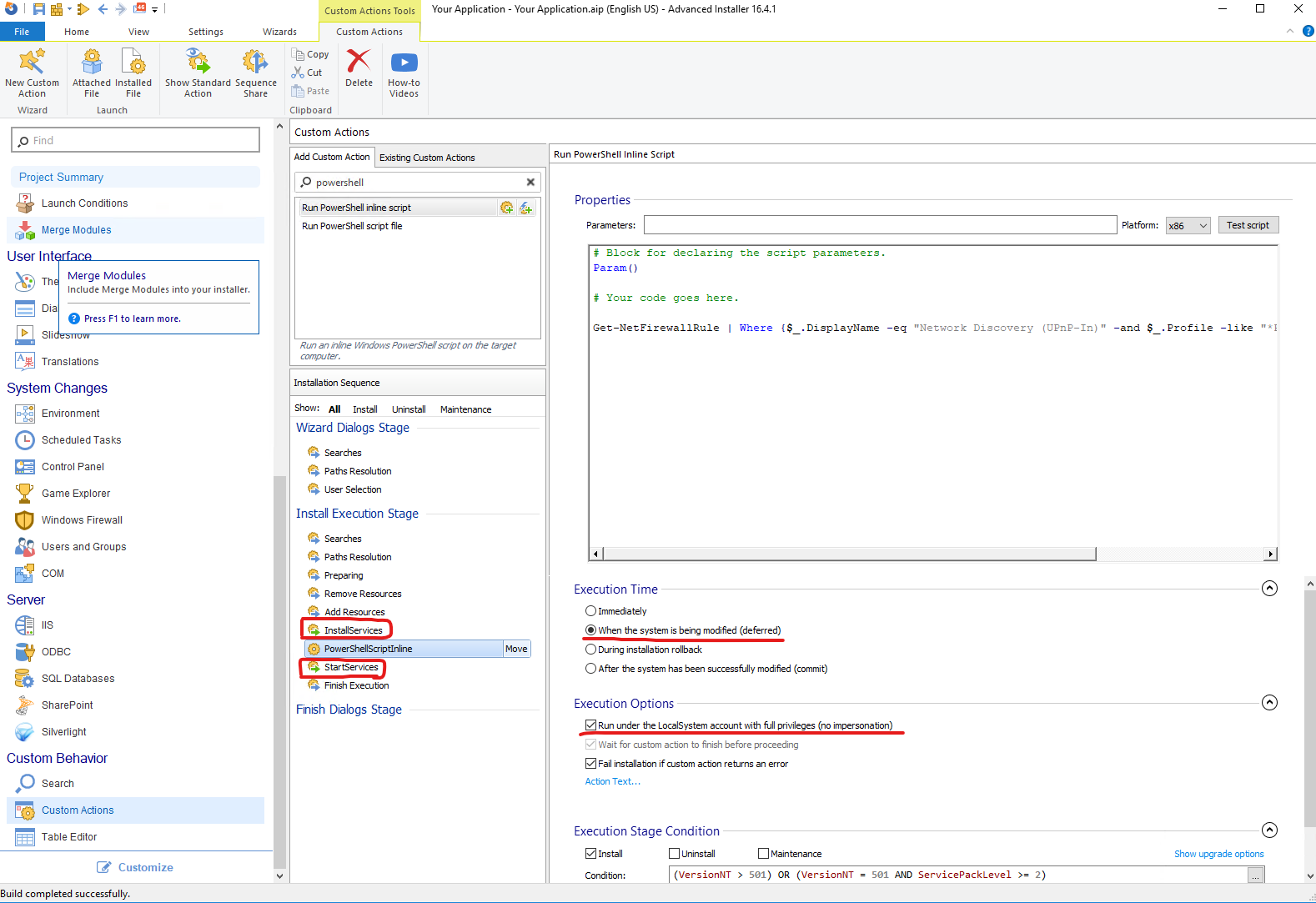1316x903 pixels.
Task: Add PowerShell inline script without sequence icon
Action: 525,208
